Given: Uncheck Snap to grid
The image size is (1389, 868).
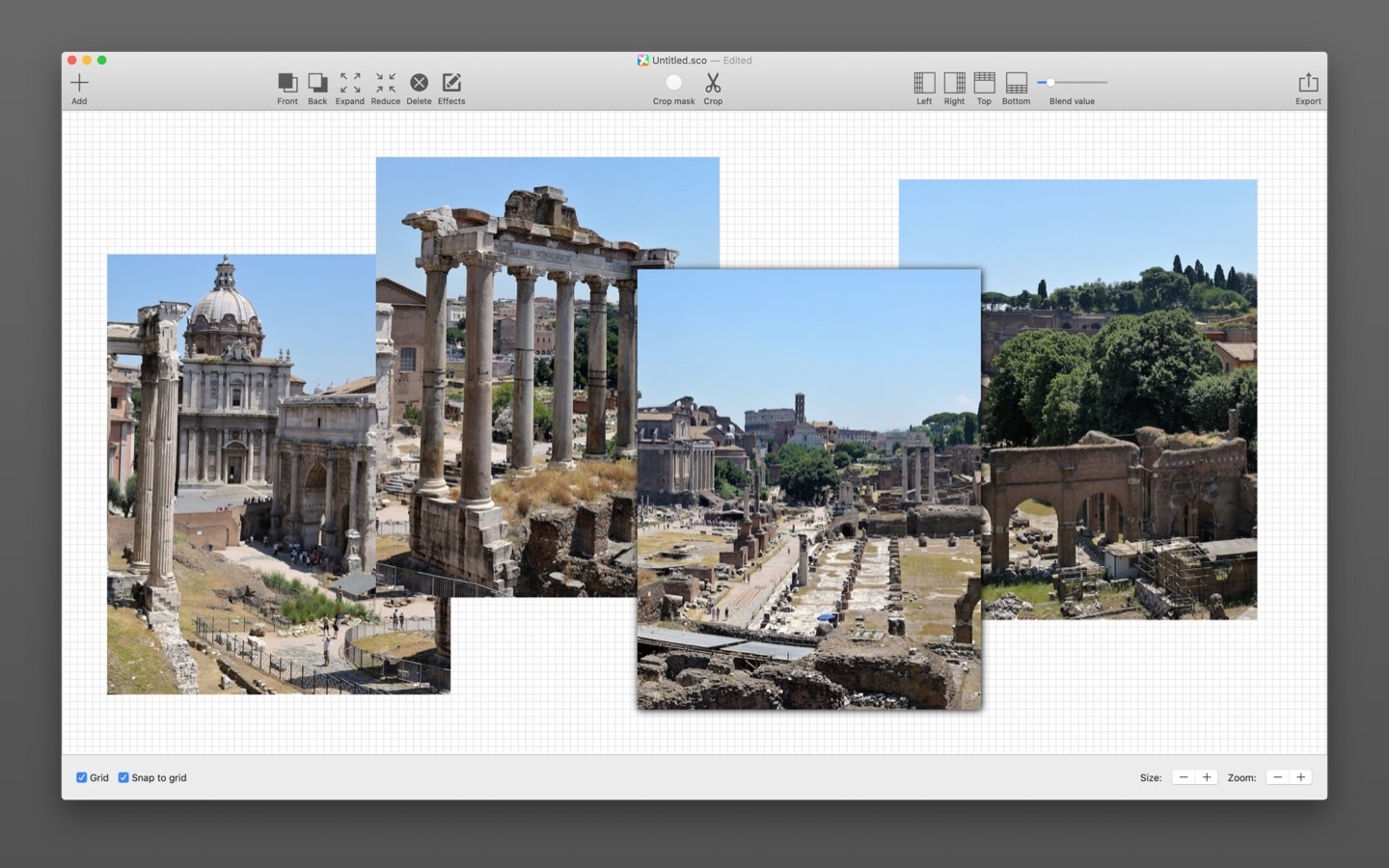Looking at the screenshot, I should tap(123, 777).
